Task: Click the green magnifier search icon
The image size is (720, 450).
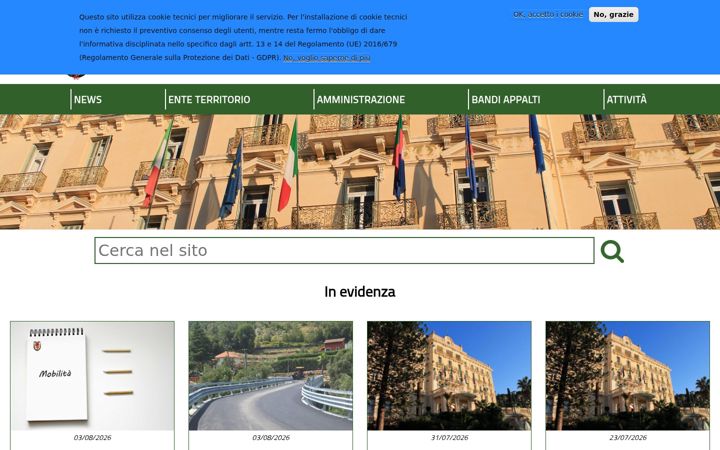Action: tap(612, 251)
